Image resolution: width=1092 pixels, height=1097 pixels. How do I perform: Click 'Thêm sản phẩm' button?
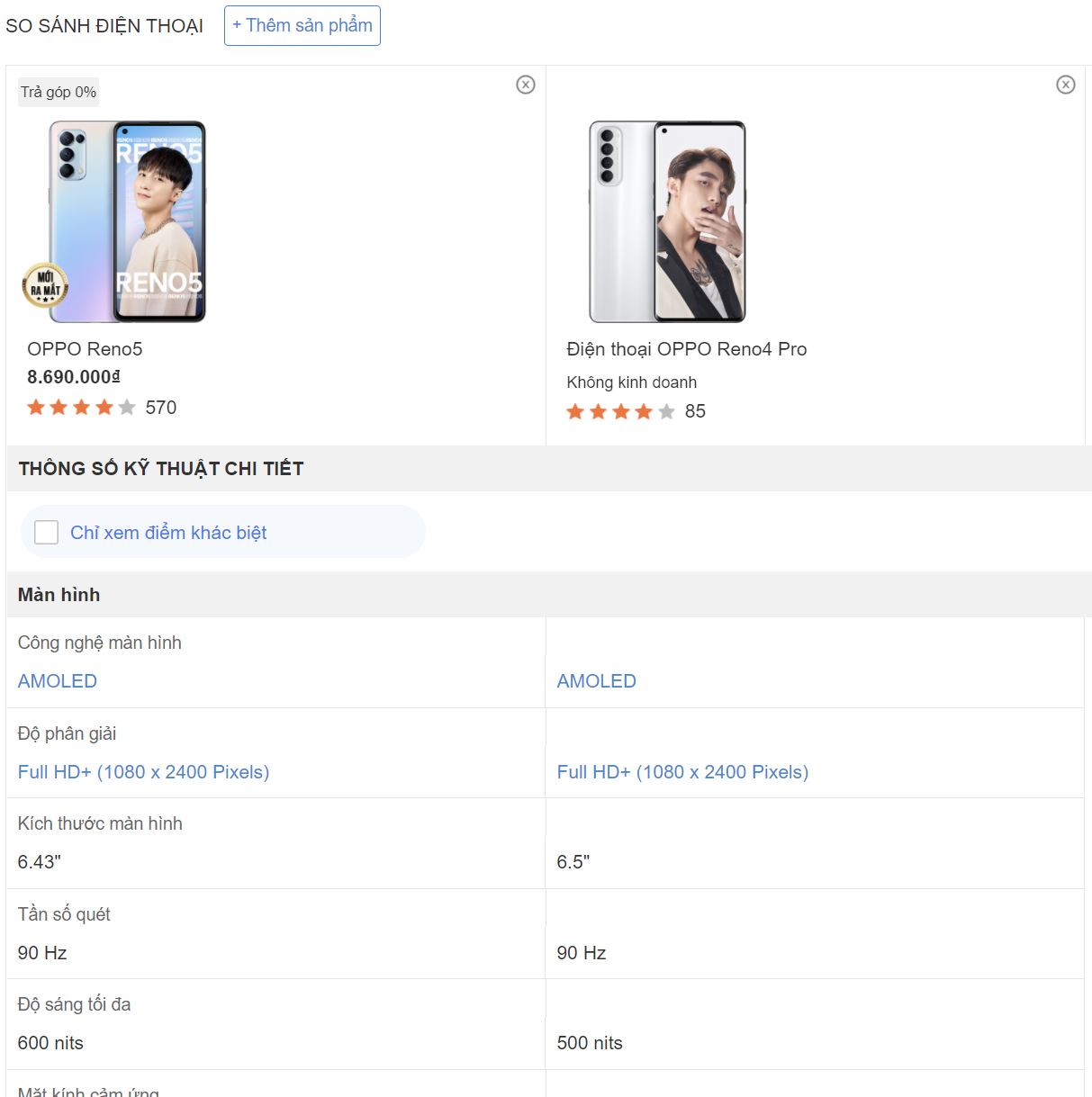pos(302,25)
